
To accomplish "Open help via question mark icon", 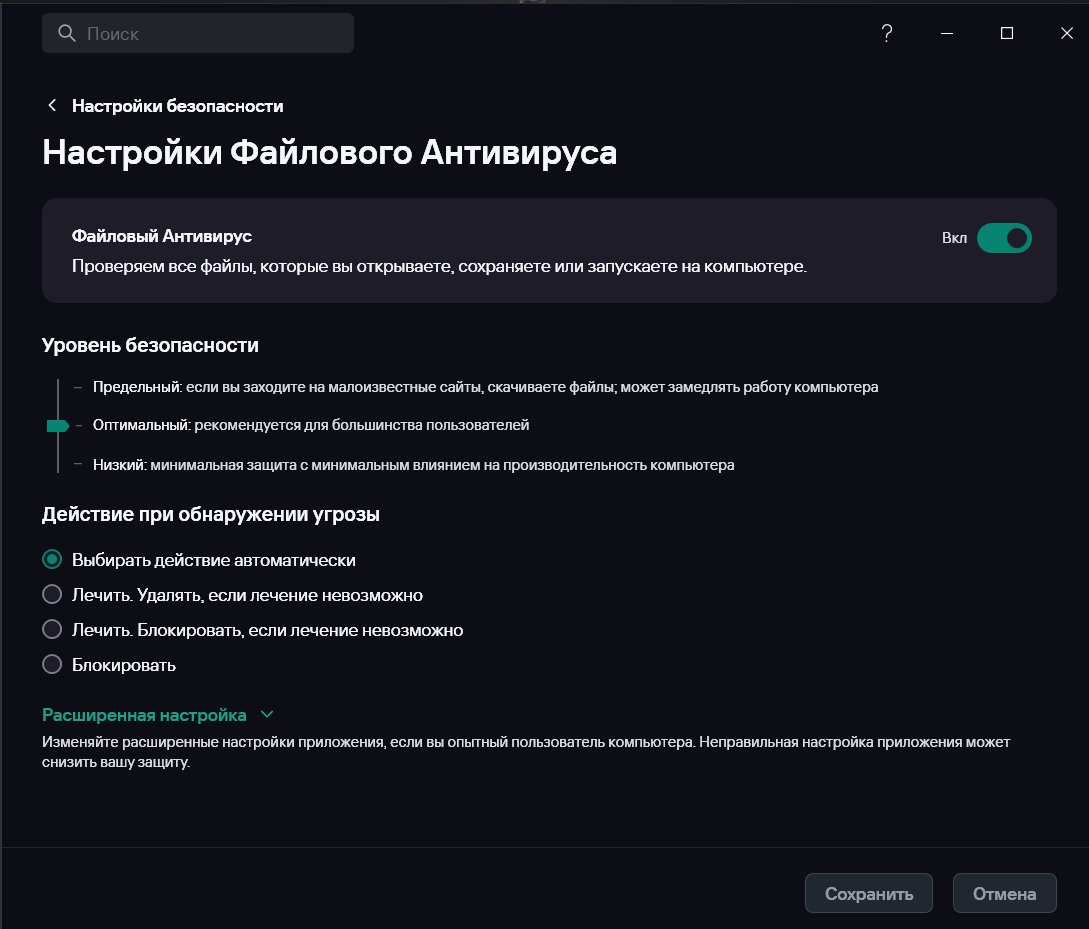I will coord(886,33).
